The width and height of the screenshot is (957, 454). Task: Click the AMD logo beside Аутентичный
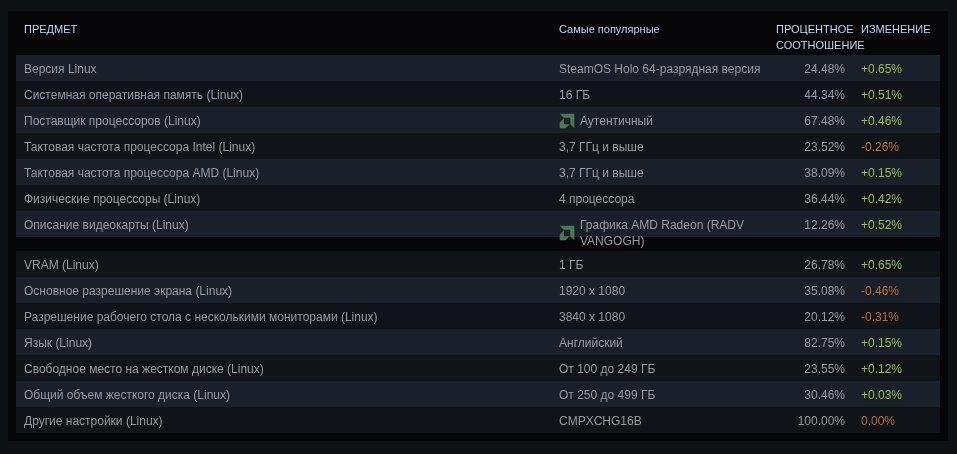click(x=566, y=121)
